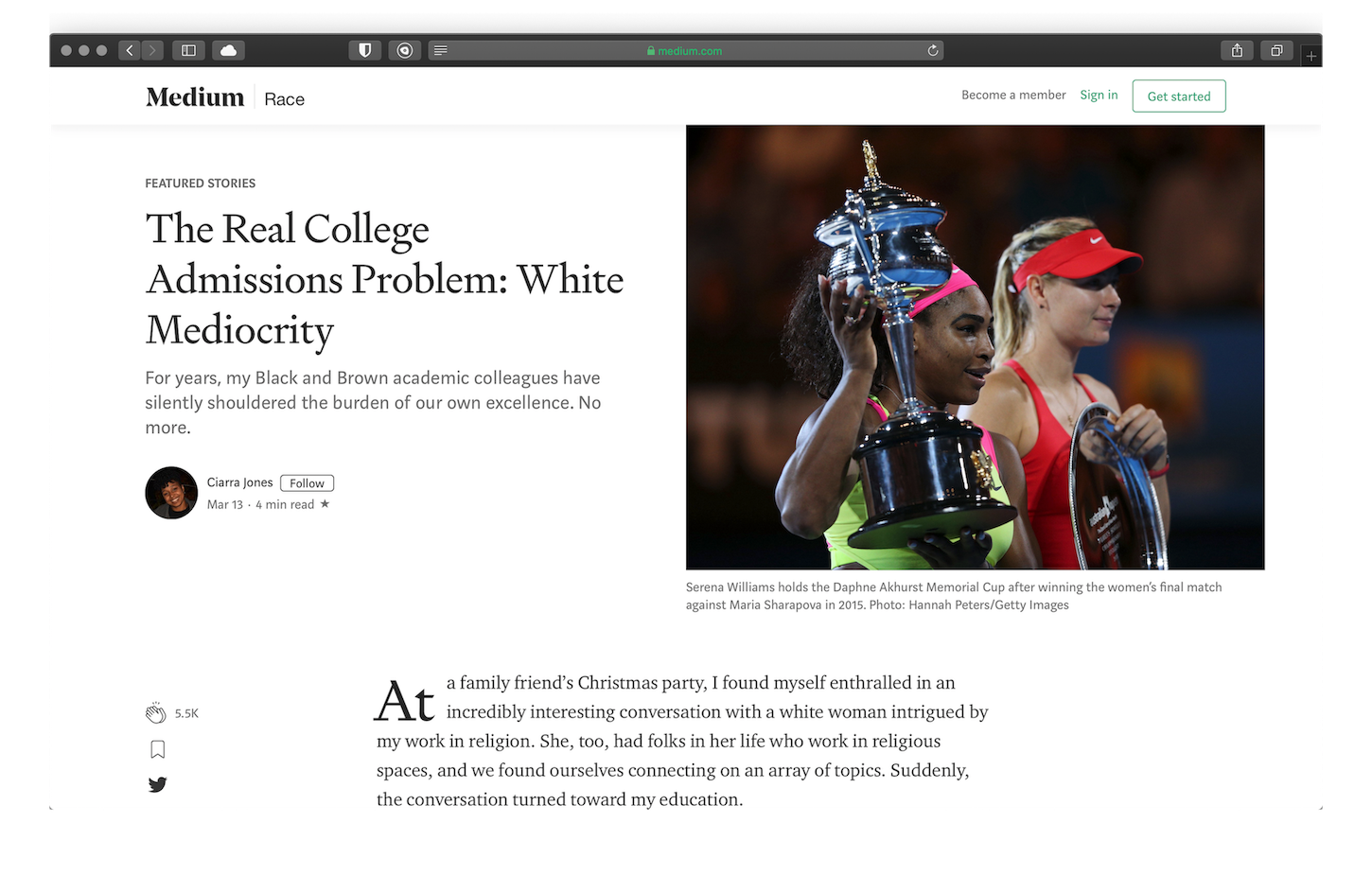Bookmark the story with bookmark icon
Image resolution: width=1372 pixels, height=875 pixels.
tap(158, 749)
